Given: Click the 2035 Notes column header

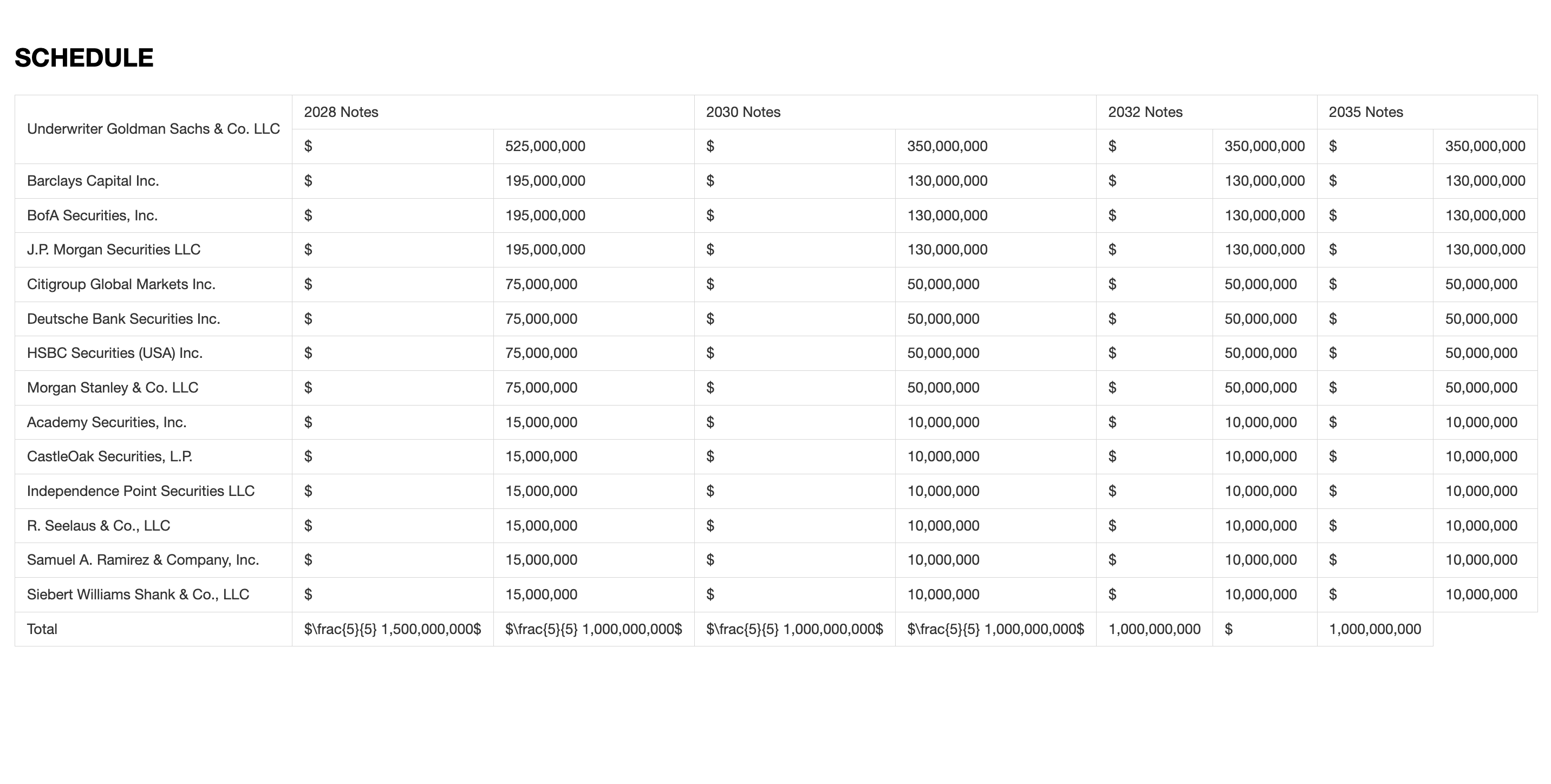Looking at the screenshot, I should [1366, 112].
